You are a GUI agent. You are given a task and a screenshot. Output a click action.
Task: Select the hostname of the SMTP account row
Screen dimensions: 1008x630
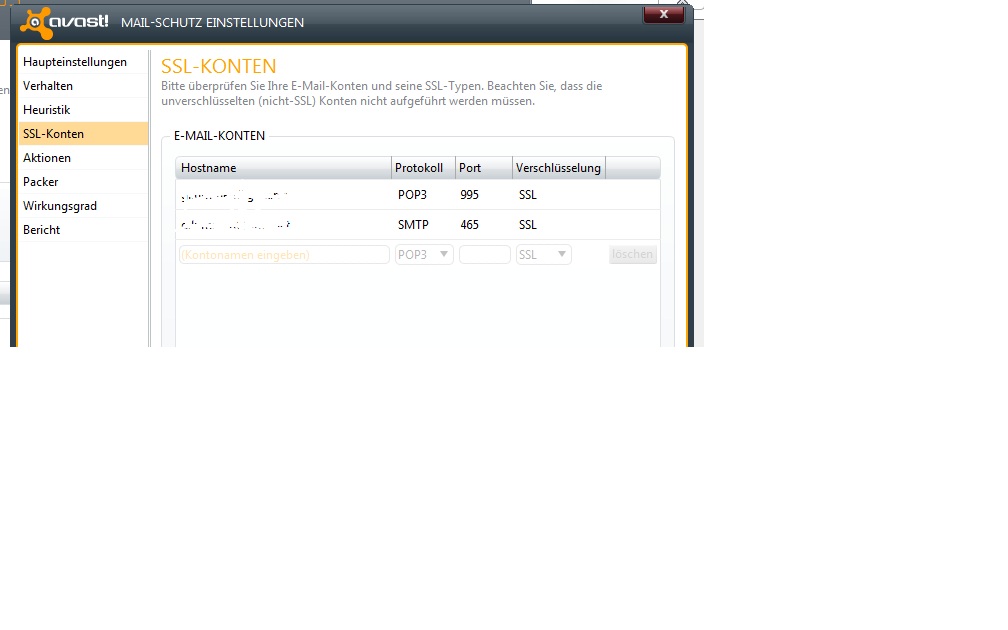click(x=236, y=225)
